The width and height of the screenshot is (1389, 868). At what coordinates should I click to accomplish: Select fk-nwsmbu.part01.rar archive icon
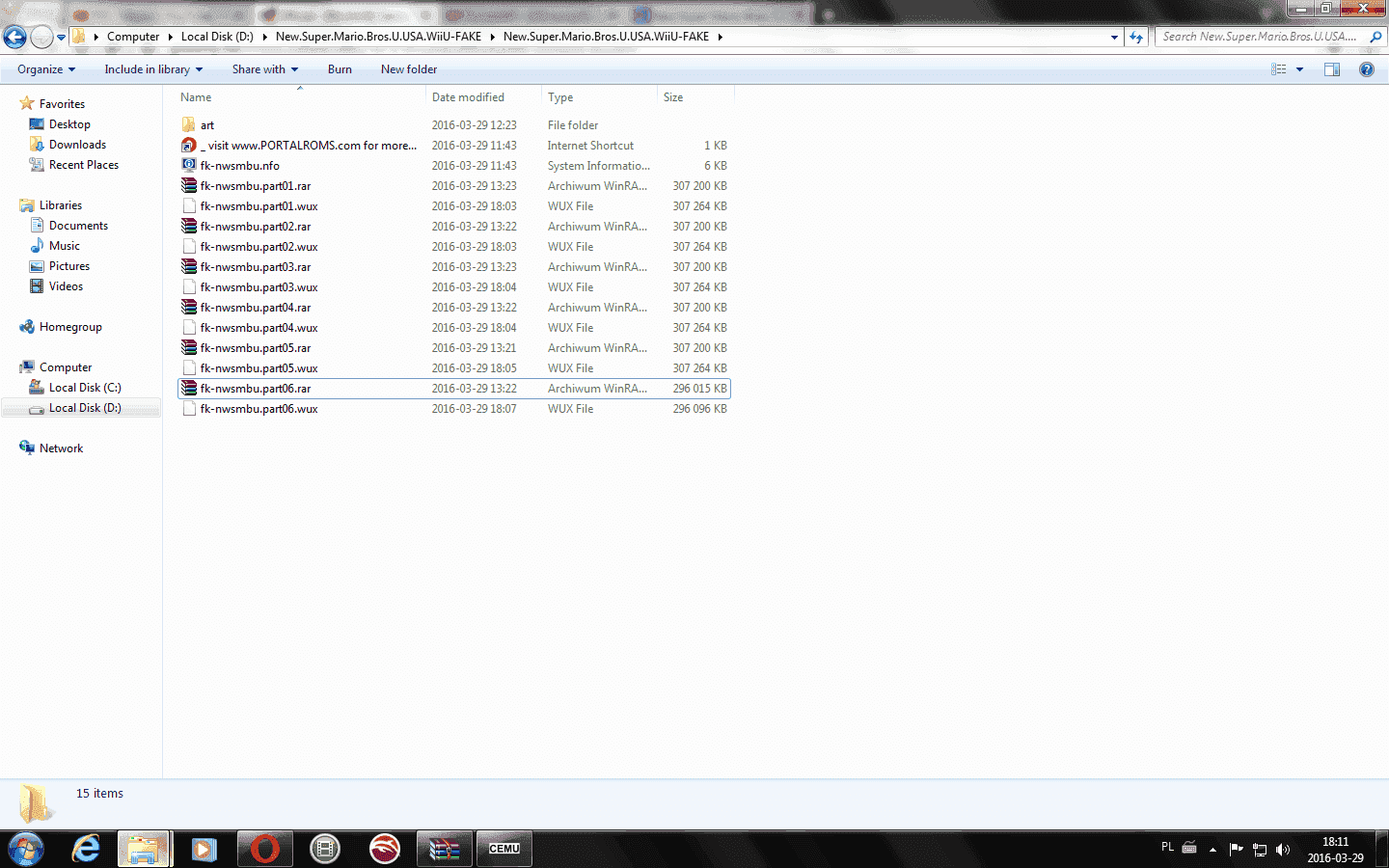click(x=189, y=186)
